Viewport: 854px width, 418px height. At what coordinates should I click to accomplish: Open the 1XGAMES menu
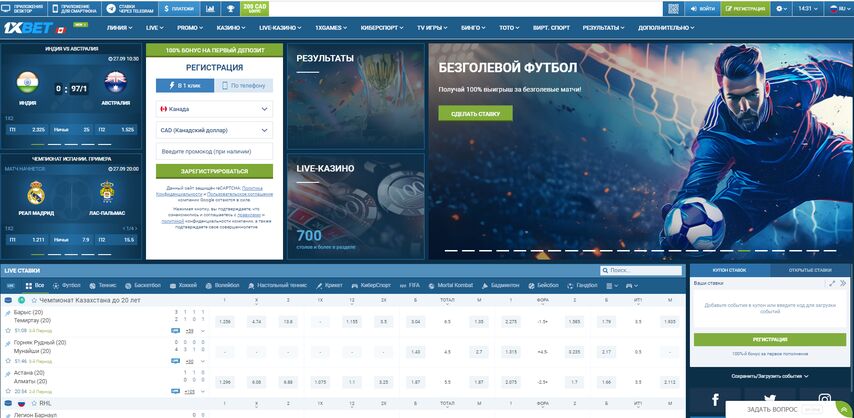click(331, 28)
